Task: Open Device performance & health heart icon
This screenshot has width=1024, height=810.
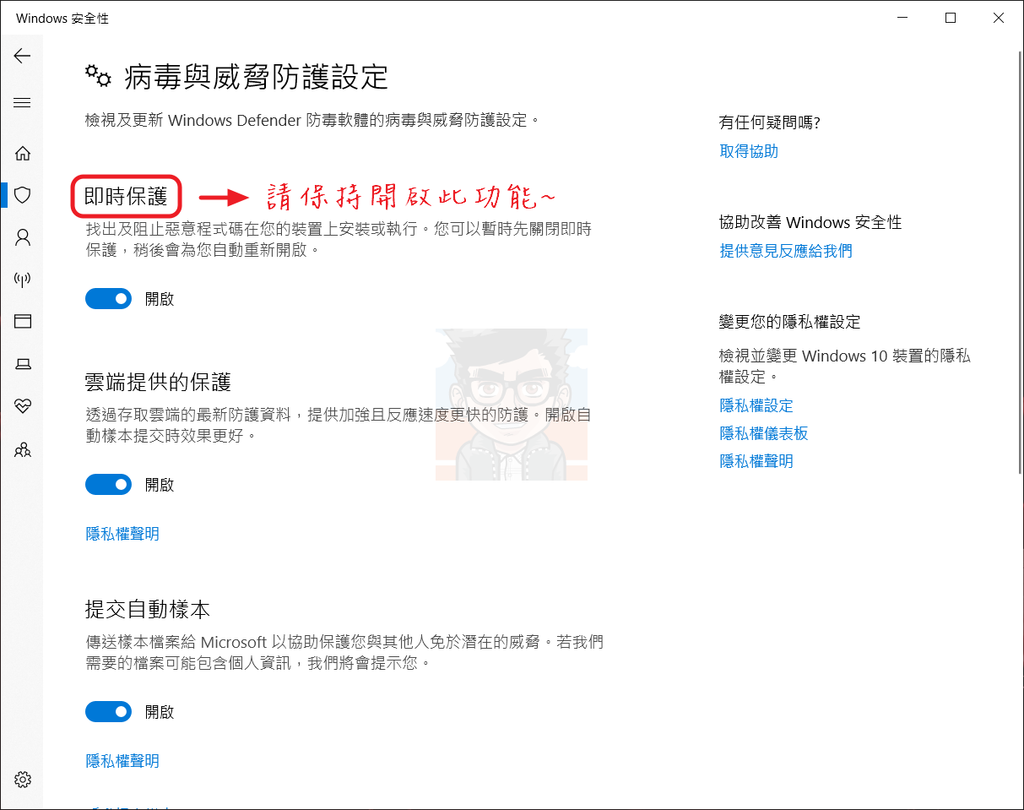Action: (x=22, y=405)
